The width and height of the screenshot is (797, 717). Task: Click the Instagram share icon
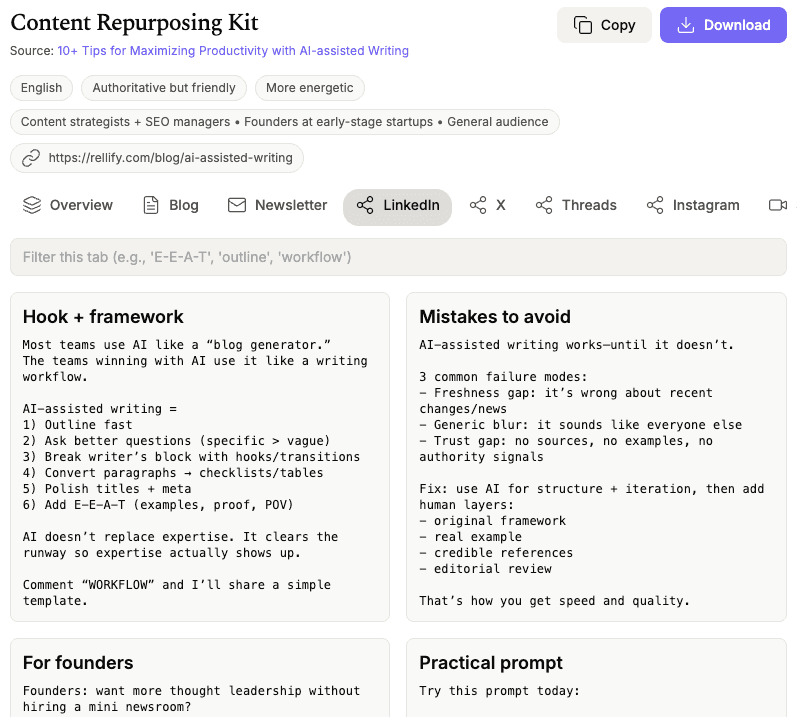coord(655,205)
